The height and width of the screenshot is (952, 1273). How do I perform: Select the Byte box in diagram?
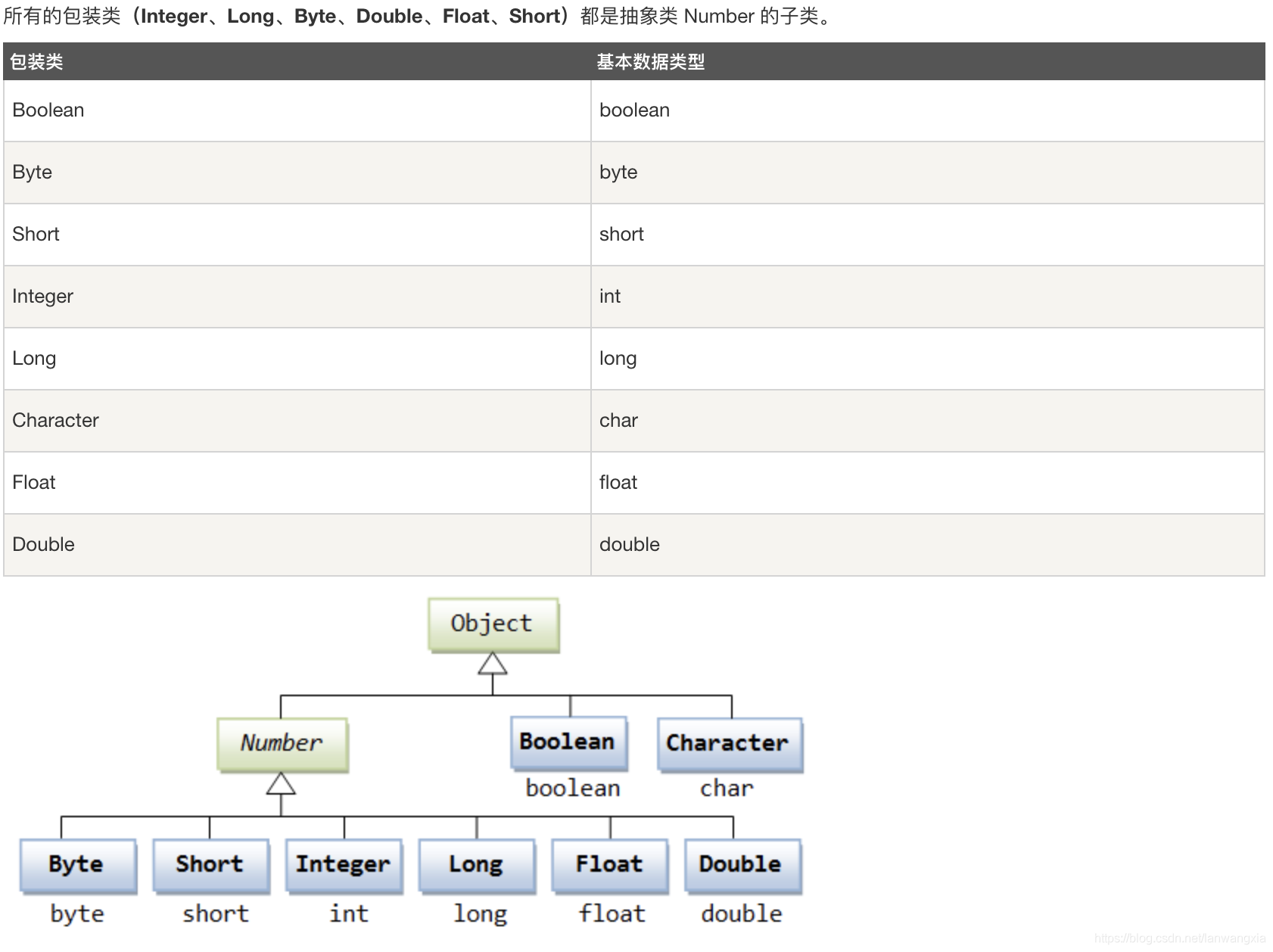point(78,865)
